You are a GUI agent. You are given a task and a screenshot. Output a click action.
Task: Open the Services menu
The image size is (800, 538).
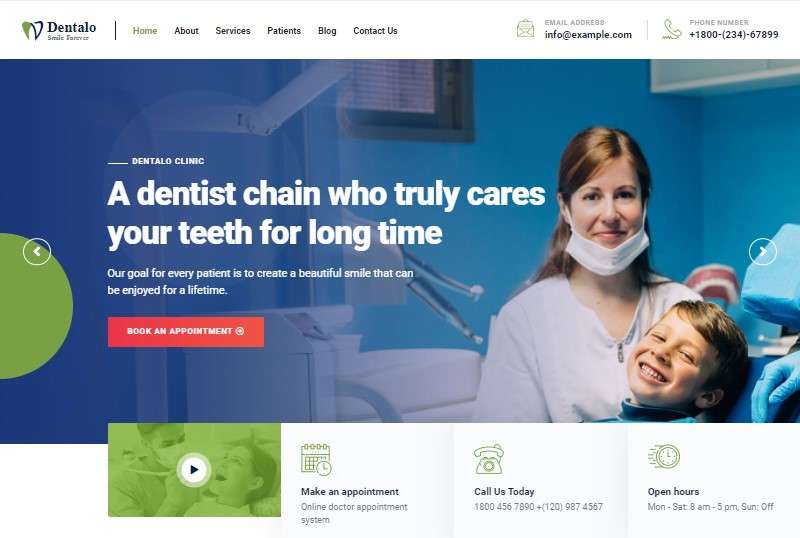click(233, 31)
